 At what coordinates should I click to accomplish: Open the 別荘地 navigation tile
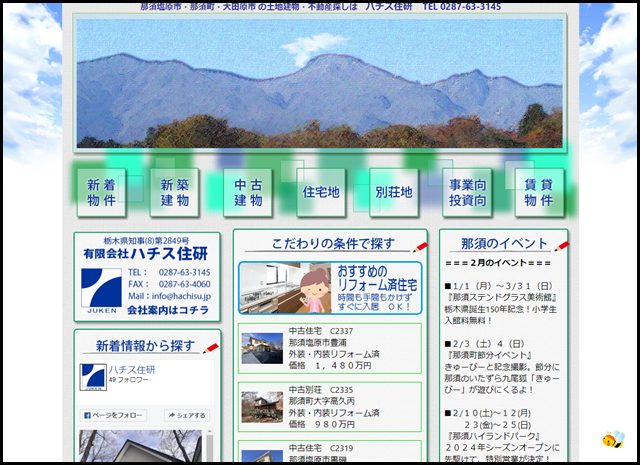coord(394,192)
